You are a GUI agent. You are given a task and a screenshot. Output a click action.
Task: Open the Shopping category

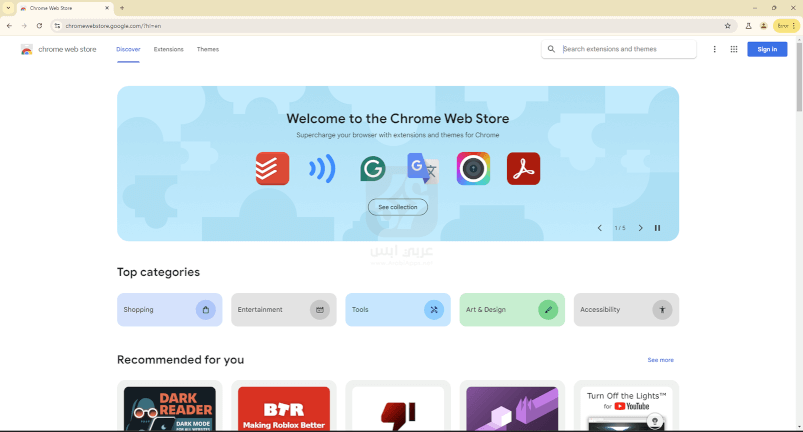tap(170, 310)
